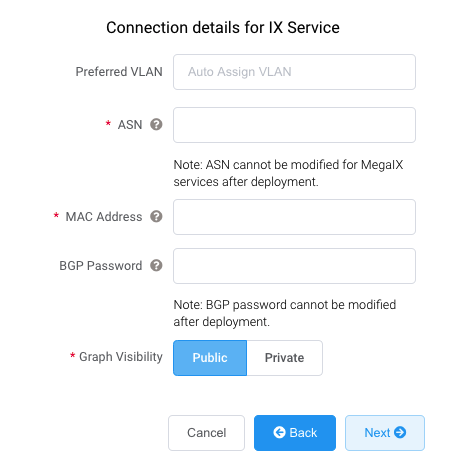The height and width of the screenshot is (465, 451).
Task: Proceed with the Next button
Action: 385,433
